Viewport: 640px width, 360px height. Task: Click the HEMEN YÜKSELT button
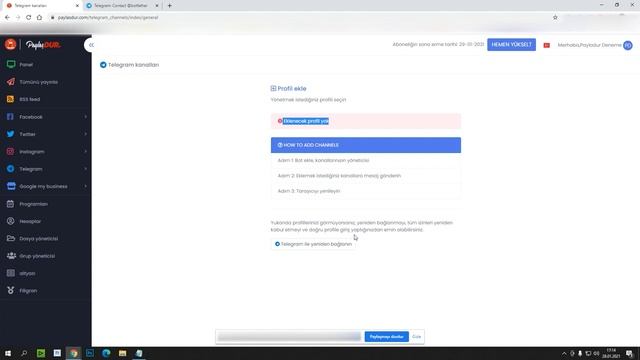tap(511, 44)
